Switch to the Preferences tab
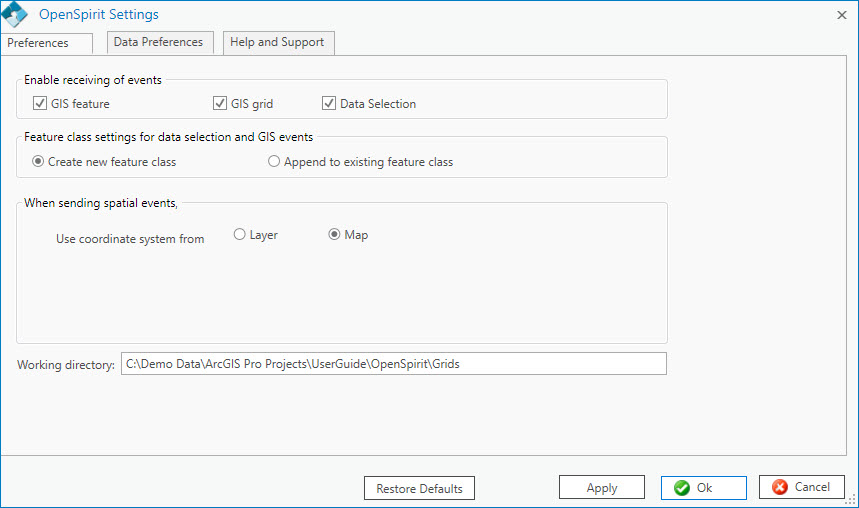859x508 pixels. point(47,43)
